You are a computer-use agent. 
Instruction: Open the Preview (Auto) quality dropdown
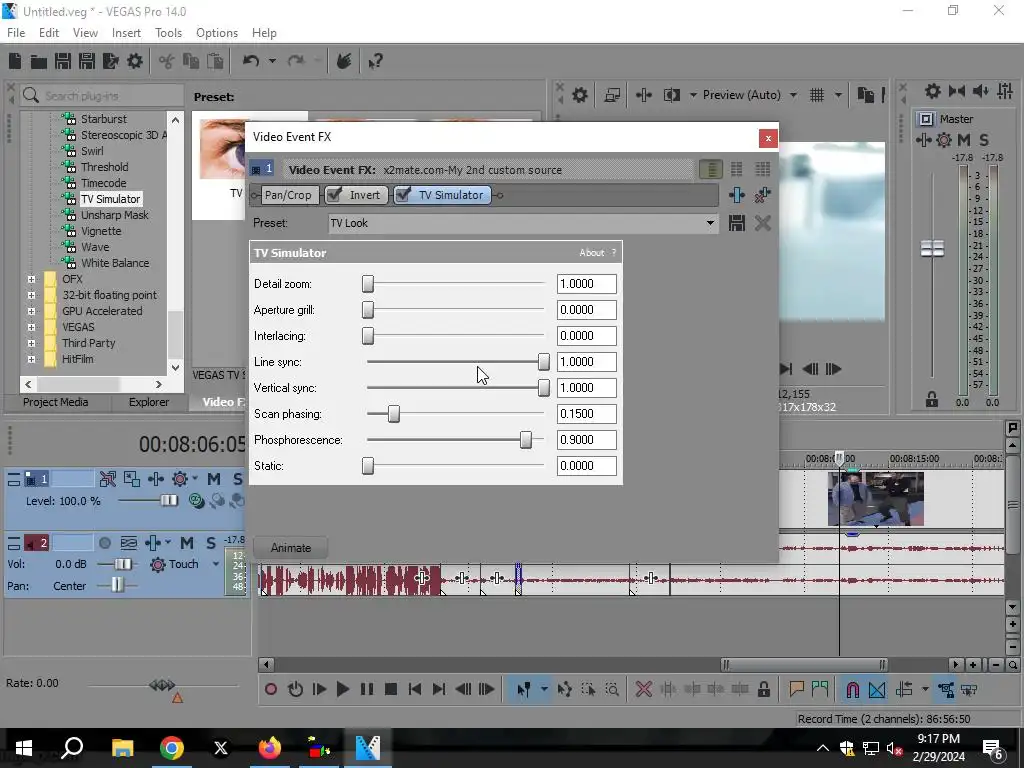click(793, 95)
